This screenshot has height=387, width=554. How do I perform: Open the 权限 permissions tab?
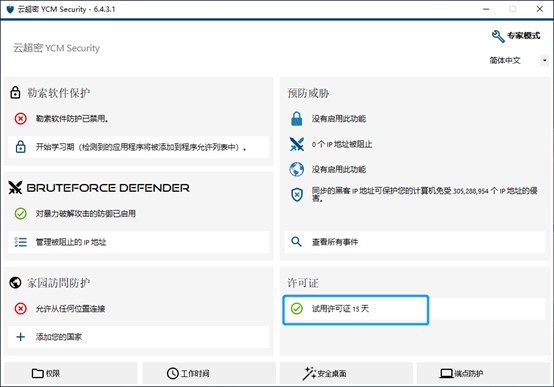point(71,373)
